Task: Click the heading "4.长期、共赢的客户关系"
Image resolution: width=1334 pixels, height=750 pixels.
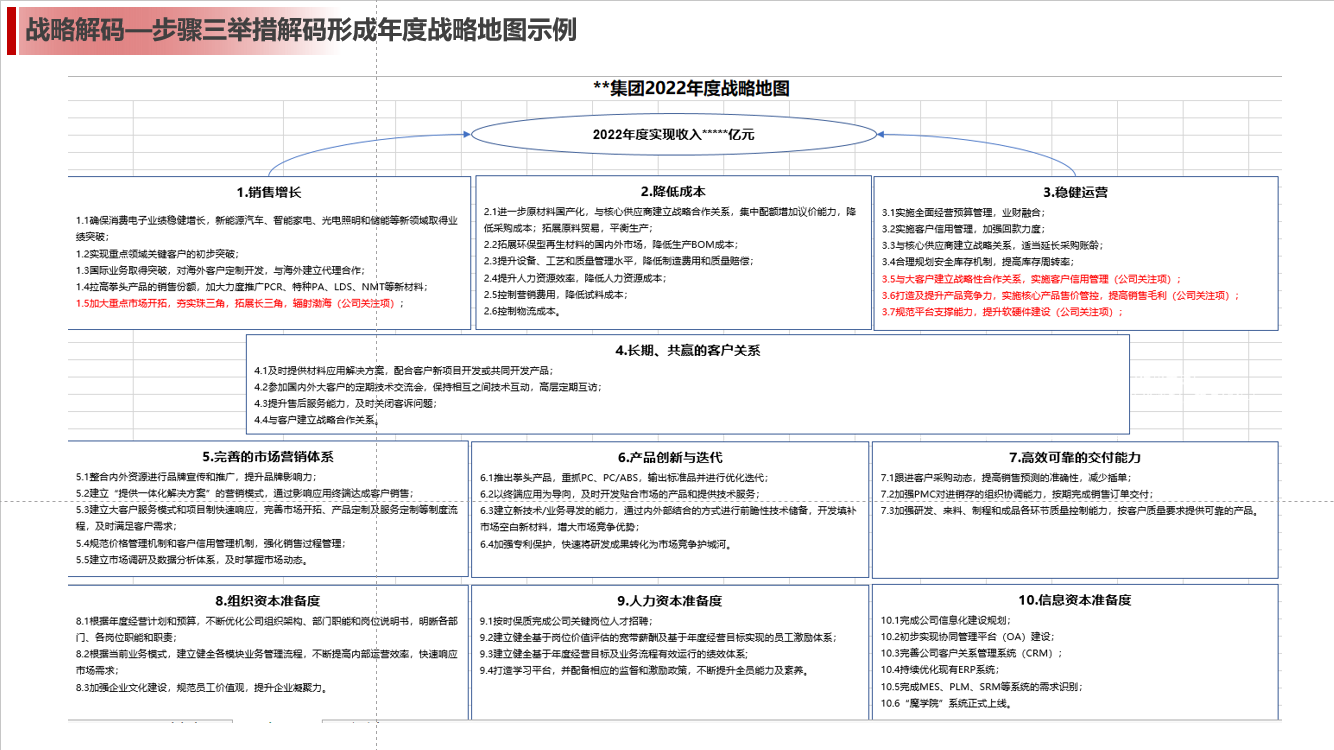Action: (x=688, y=350)
